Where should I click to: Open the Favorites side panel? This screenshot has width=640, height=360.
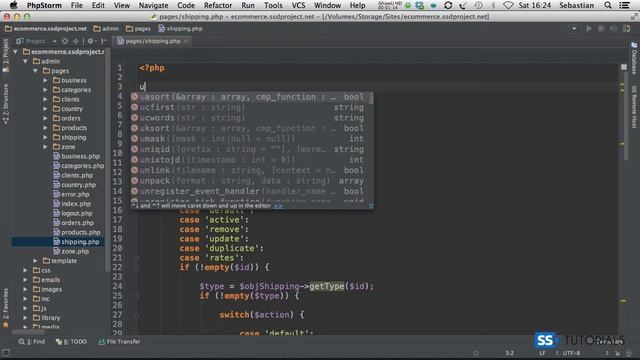5,308
